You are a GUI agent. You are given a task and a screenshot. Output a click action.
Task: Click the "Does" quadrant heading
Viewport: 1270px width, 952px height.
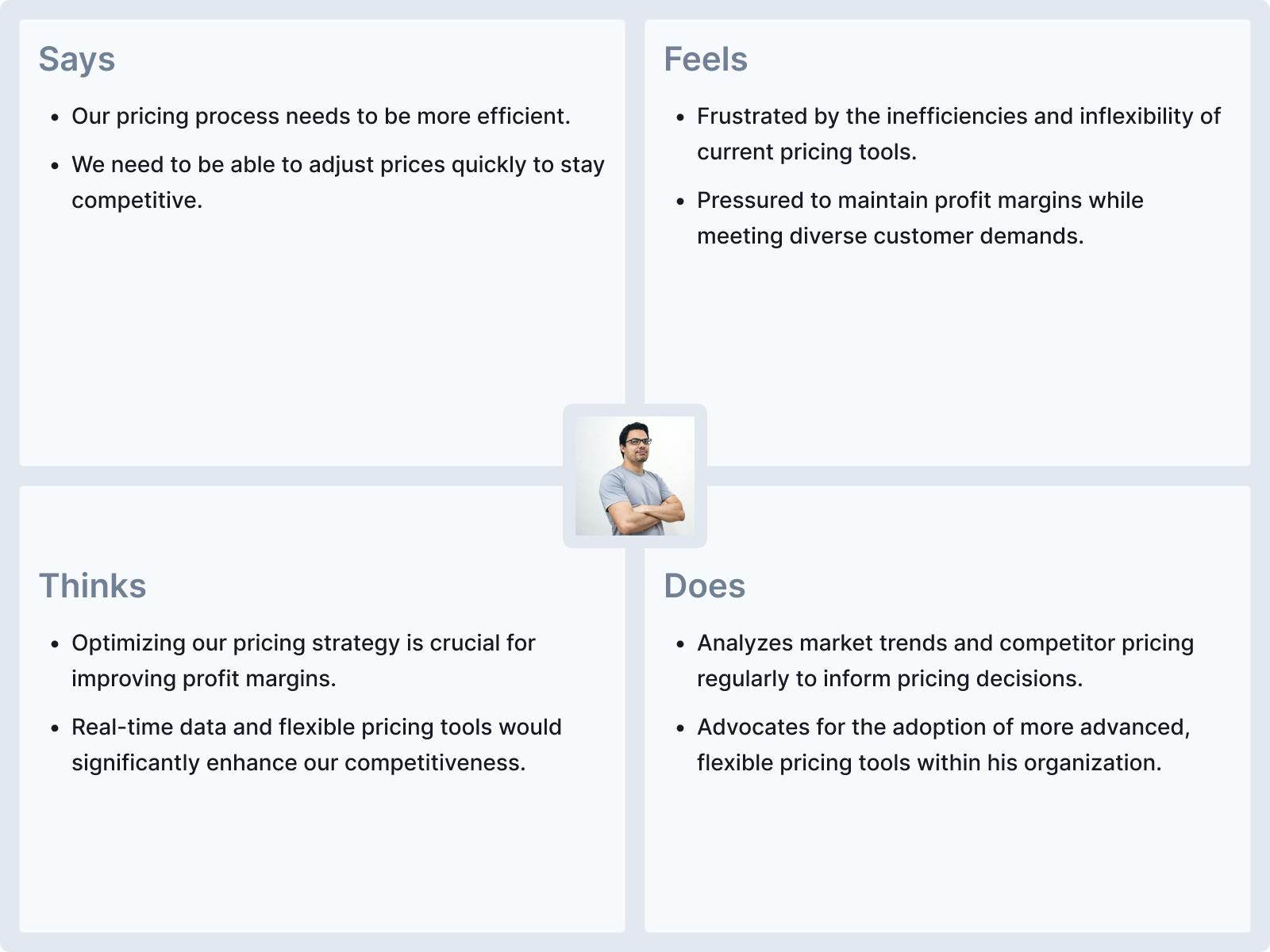click(x=705, y=586)
